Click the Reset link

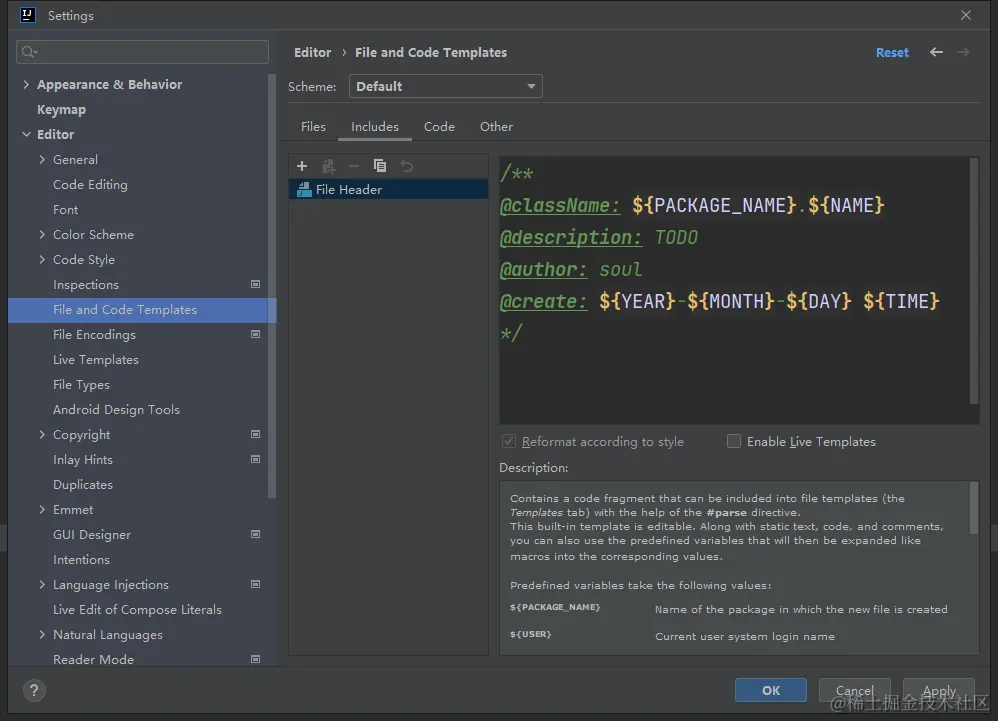892,53
